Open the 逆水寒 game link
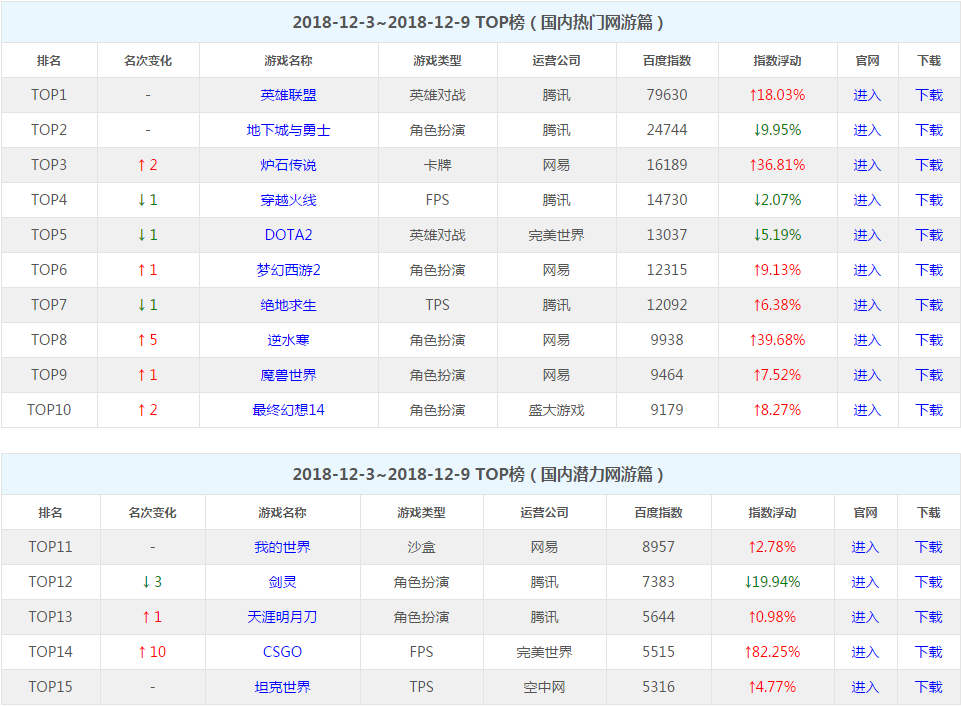 tap(288, 340)
